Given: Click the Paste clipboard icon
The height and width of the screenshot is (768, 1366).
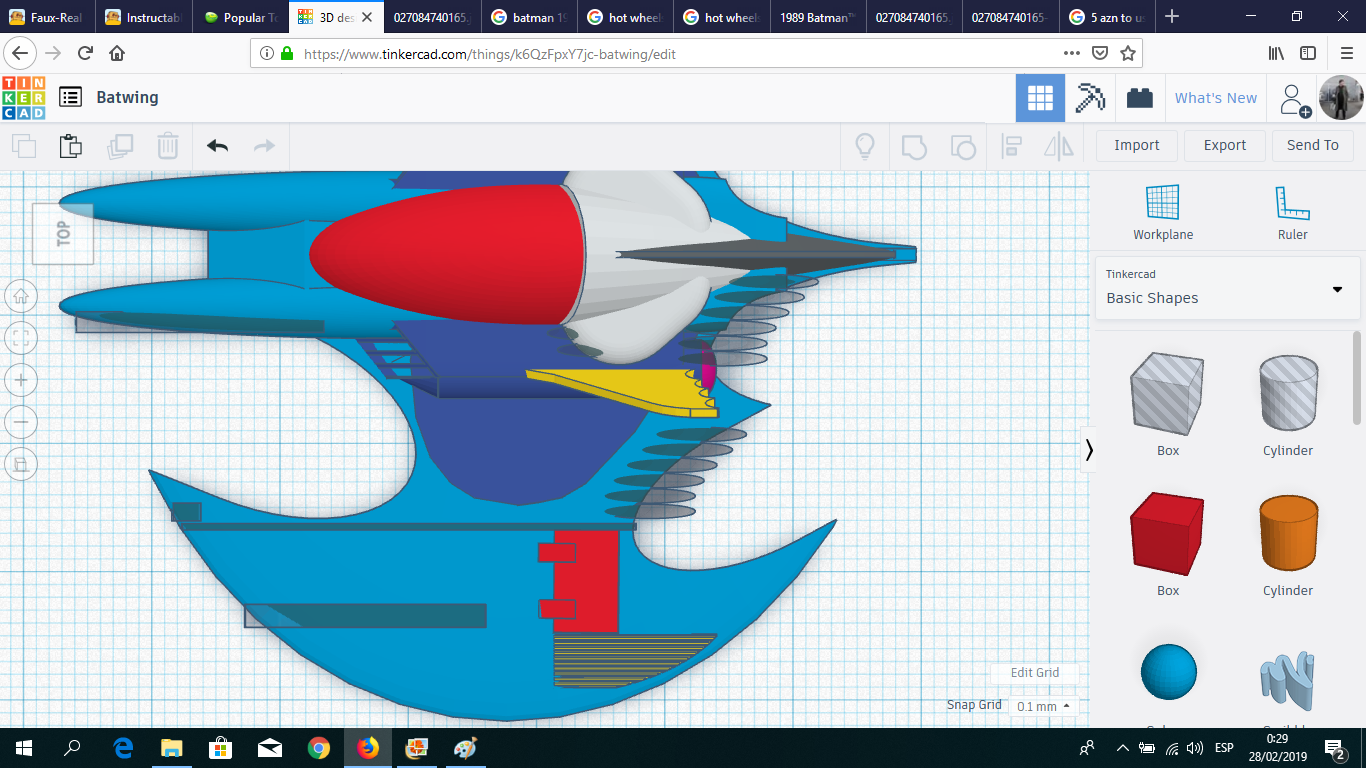Looking at the screenshot, I should 70,146.
